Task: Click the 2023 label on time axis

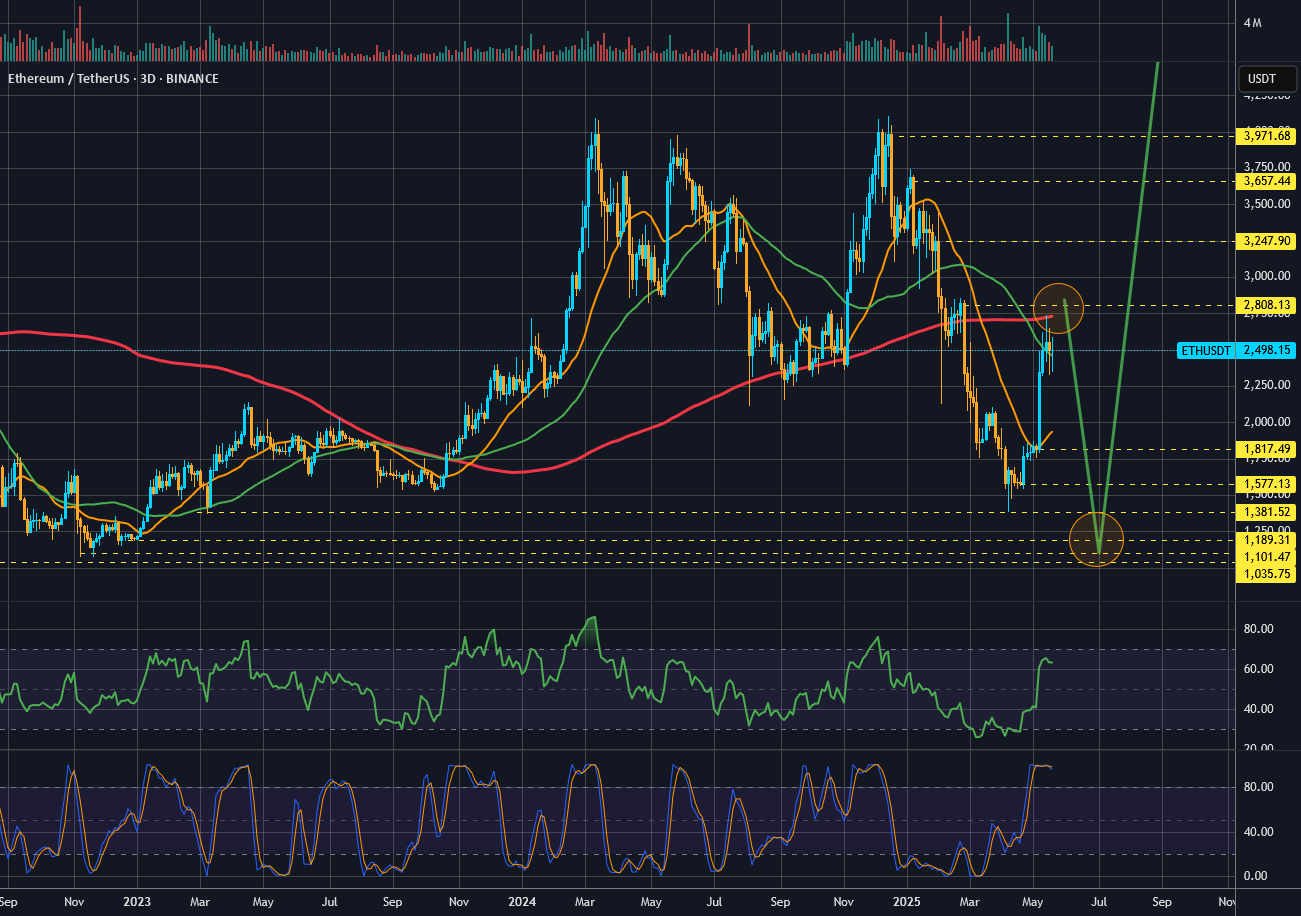Action: [137, 900]
